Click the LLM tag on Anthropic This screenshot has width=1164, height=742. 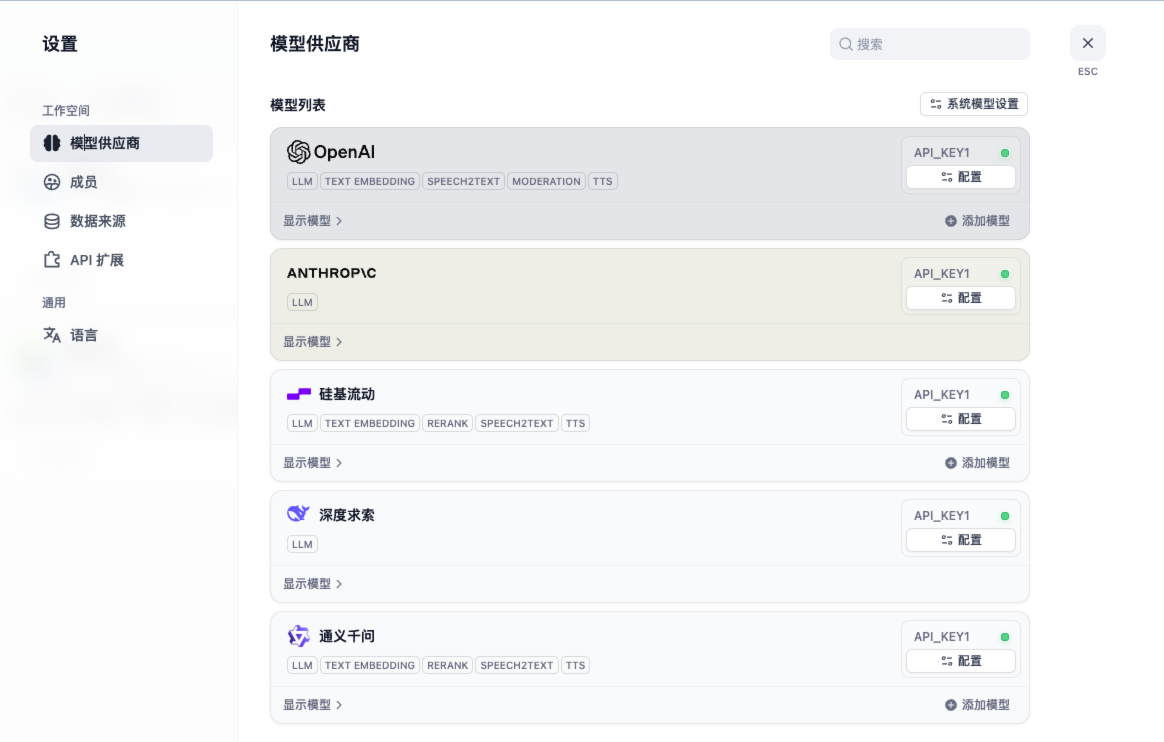302,302
